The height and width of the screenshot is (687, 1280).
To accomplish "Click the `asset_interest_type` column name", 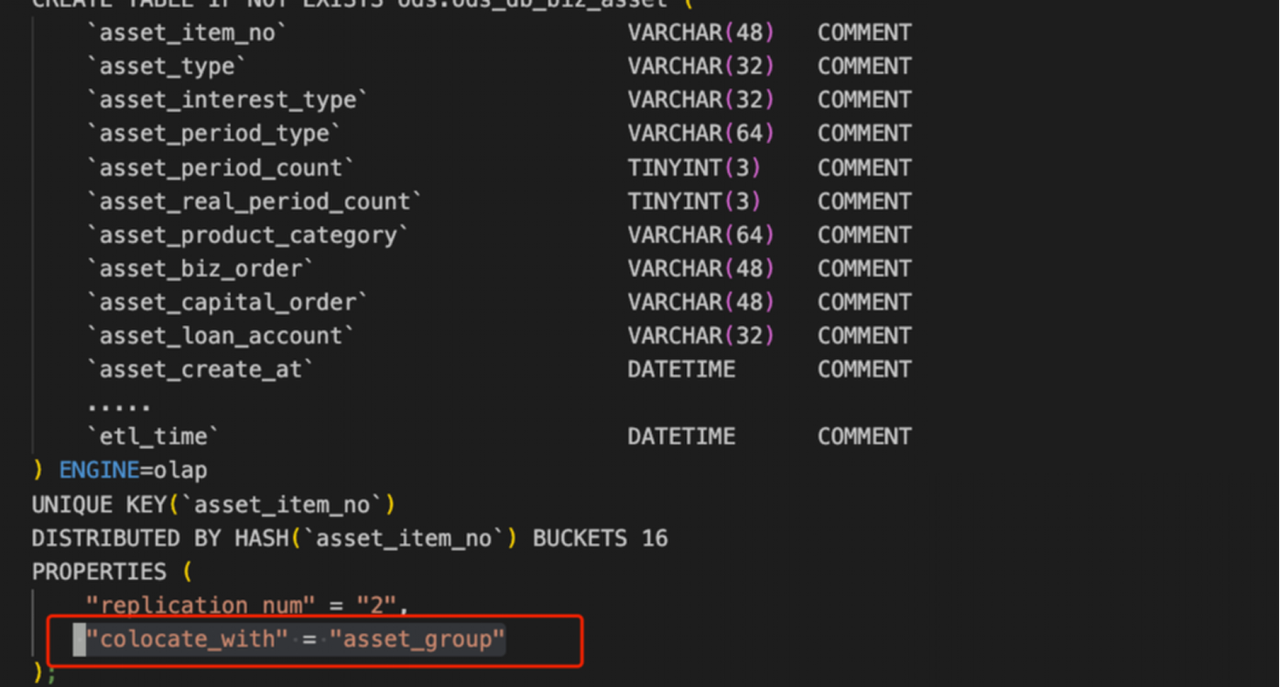I will point(227,100).
